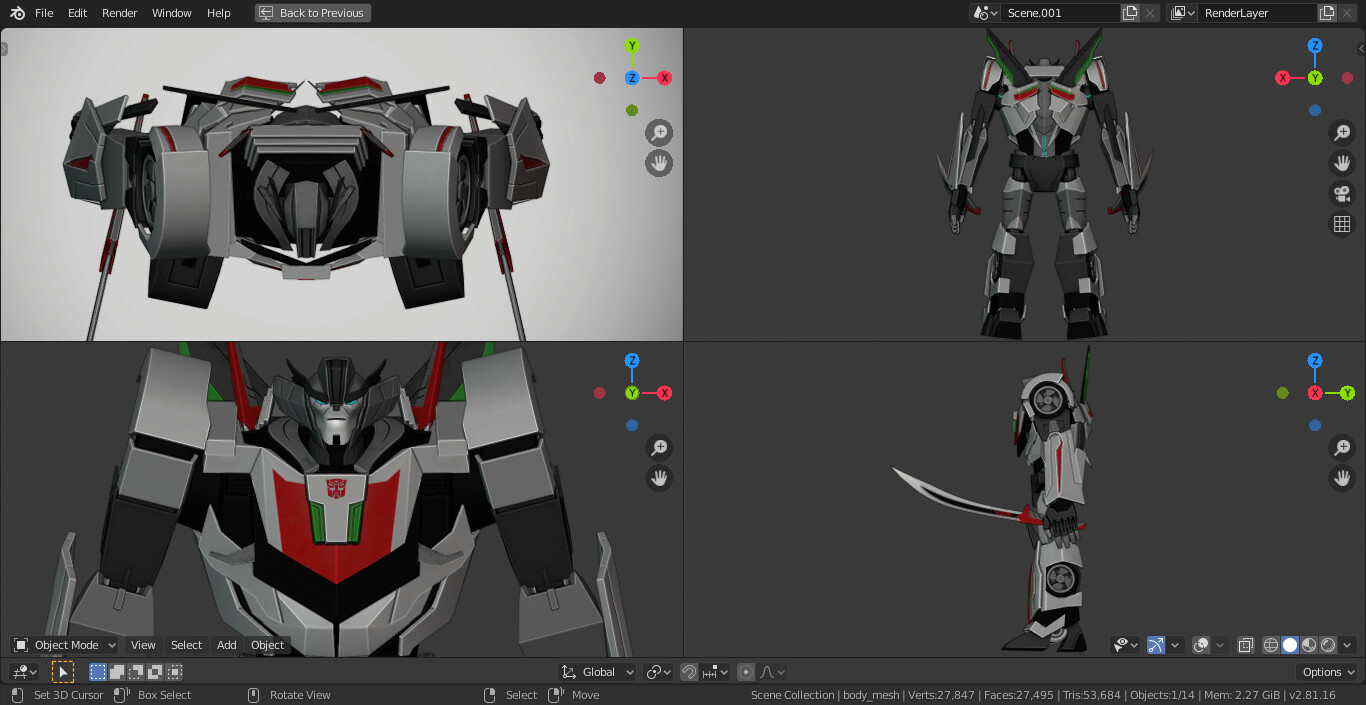Toggle the Show Gizmos button
1366x705 pixels.
click(x=1156, y=645)
